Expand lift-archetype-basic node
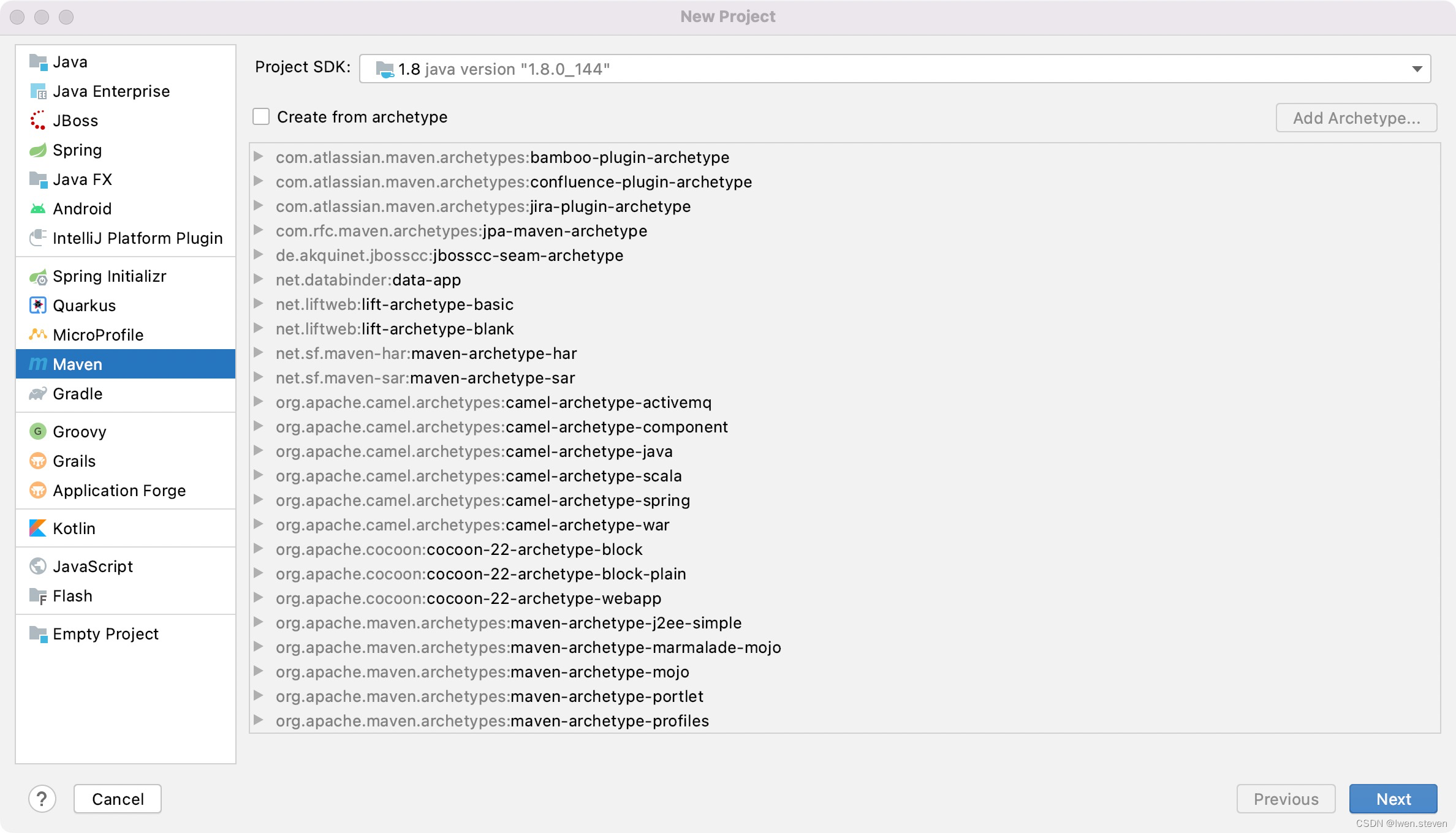This screenshot has height=833, width=1456. (259, 304)
